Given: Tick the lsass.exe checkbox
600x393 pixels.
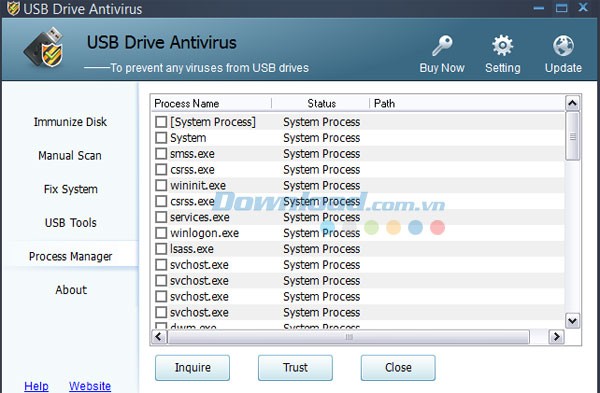Looking at the screenshot, I should coord(161,249).
